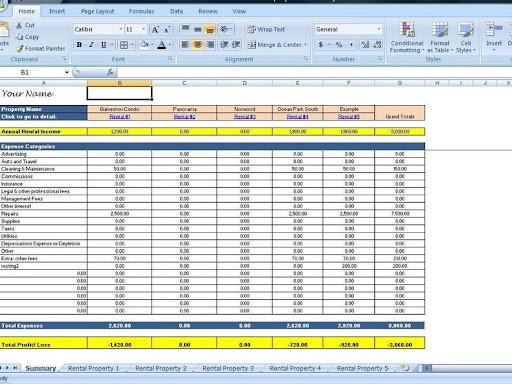The height and width of the screenshot is (384, 512).
Task: Click Increase Indent icon
Action: tap(236, 45)
